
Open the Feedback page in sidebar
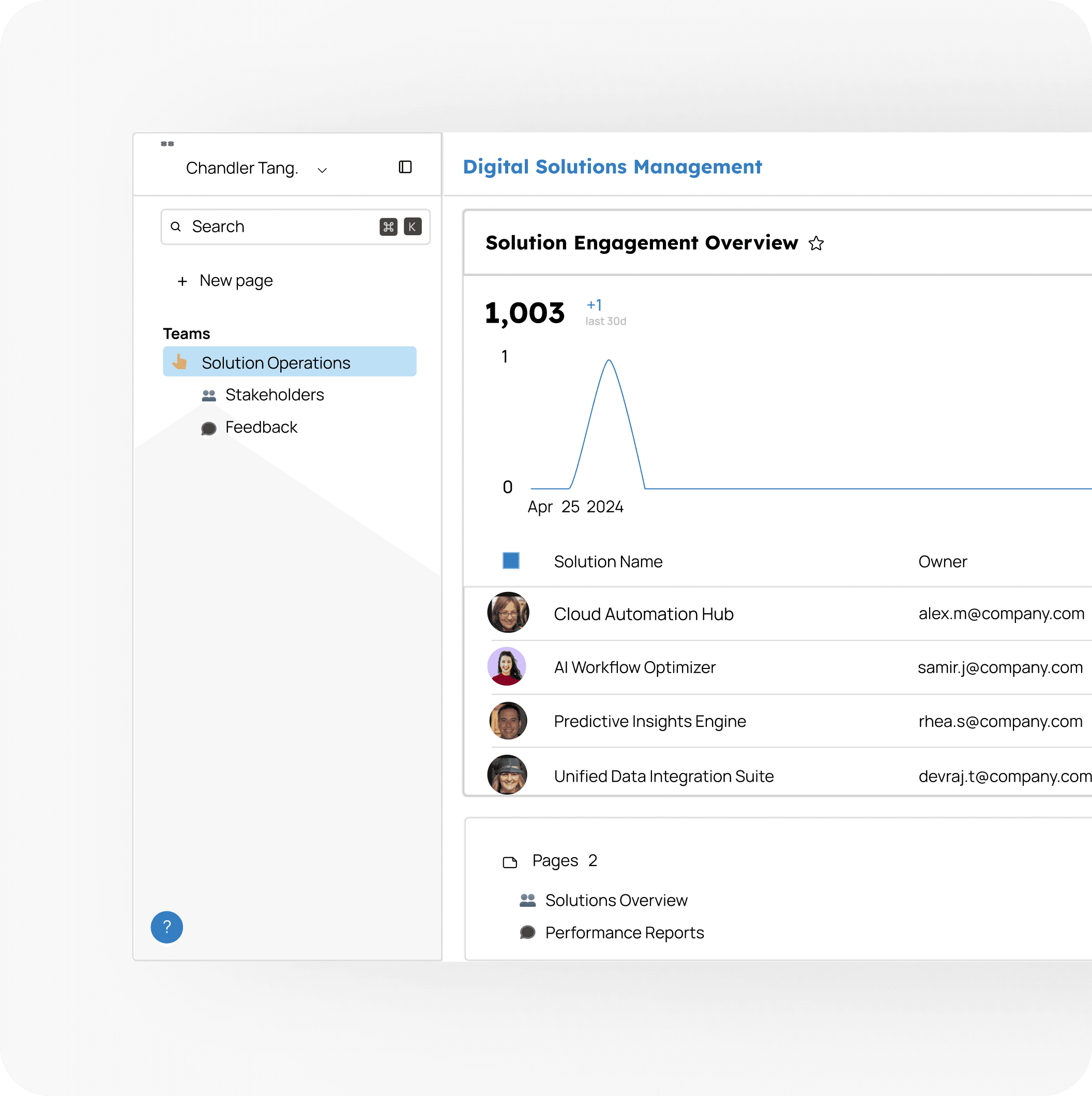(261, 427)
